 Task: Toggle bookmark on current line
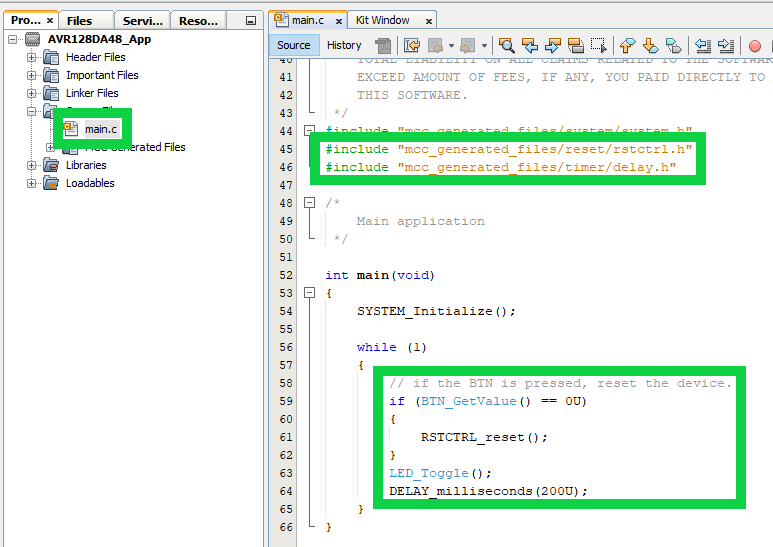coord(673,45)
